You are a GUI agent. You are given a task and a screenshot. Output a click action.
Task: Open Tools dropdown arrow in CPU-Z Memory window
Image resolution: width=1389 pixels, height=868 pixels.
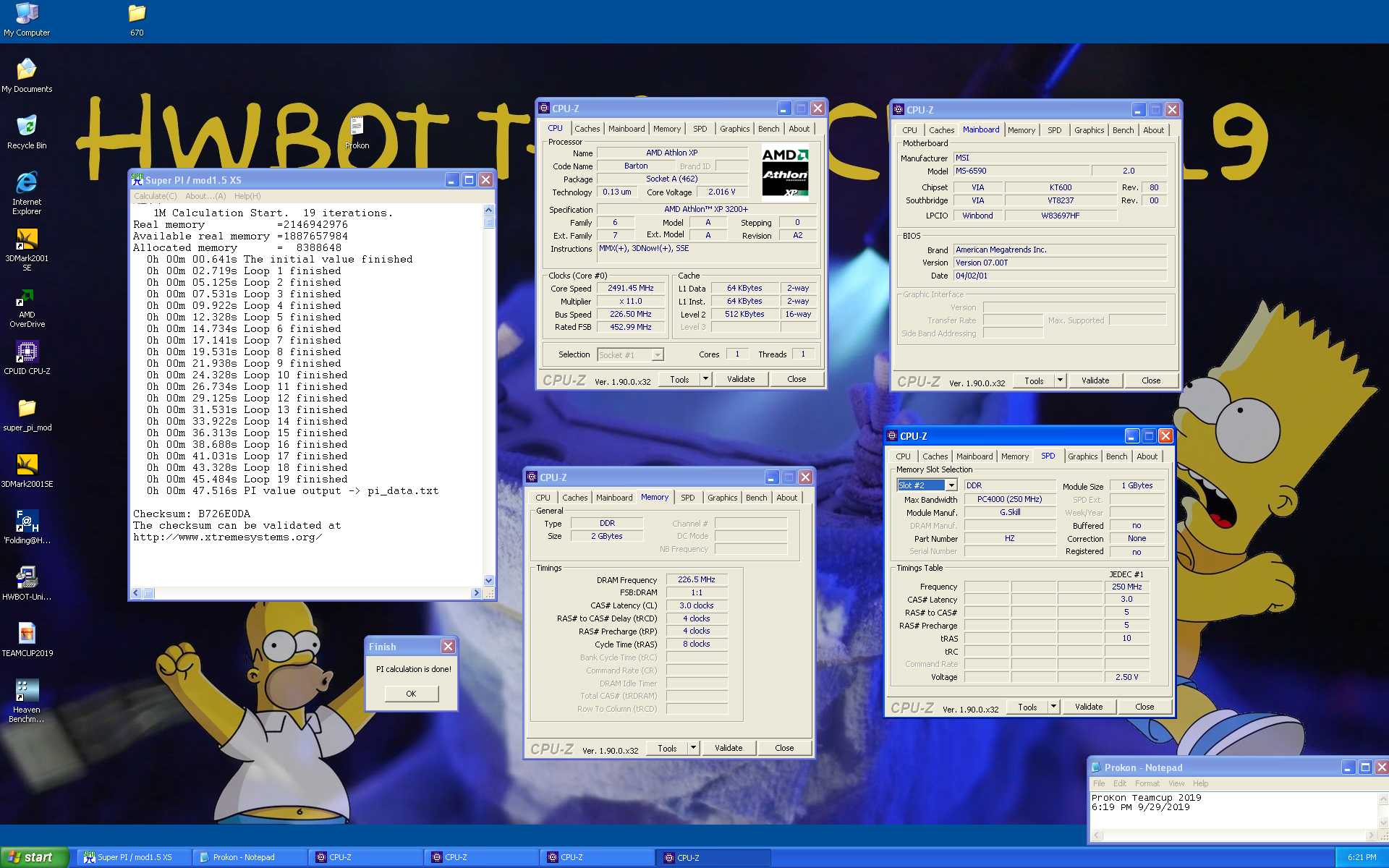pyautogui.click(x=693, y=748)
